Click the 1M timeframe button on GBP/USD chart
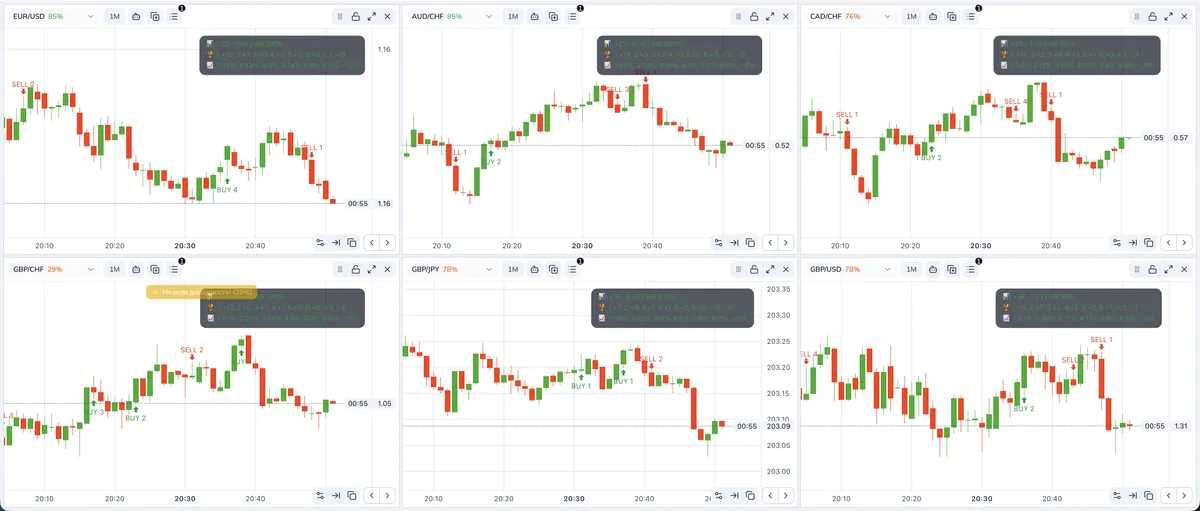 [x=912, y=269]
